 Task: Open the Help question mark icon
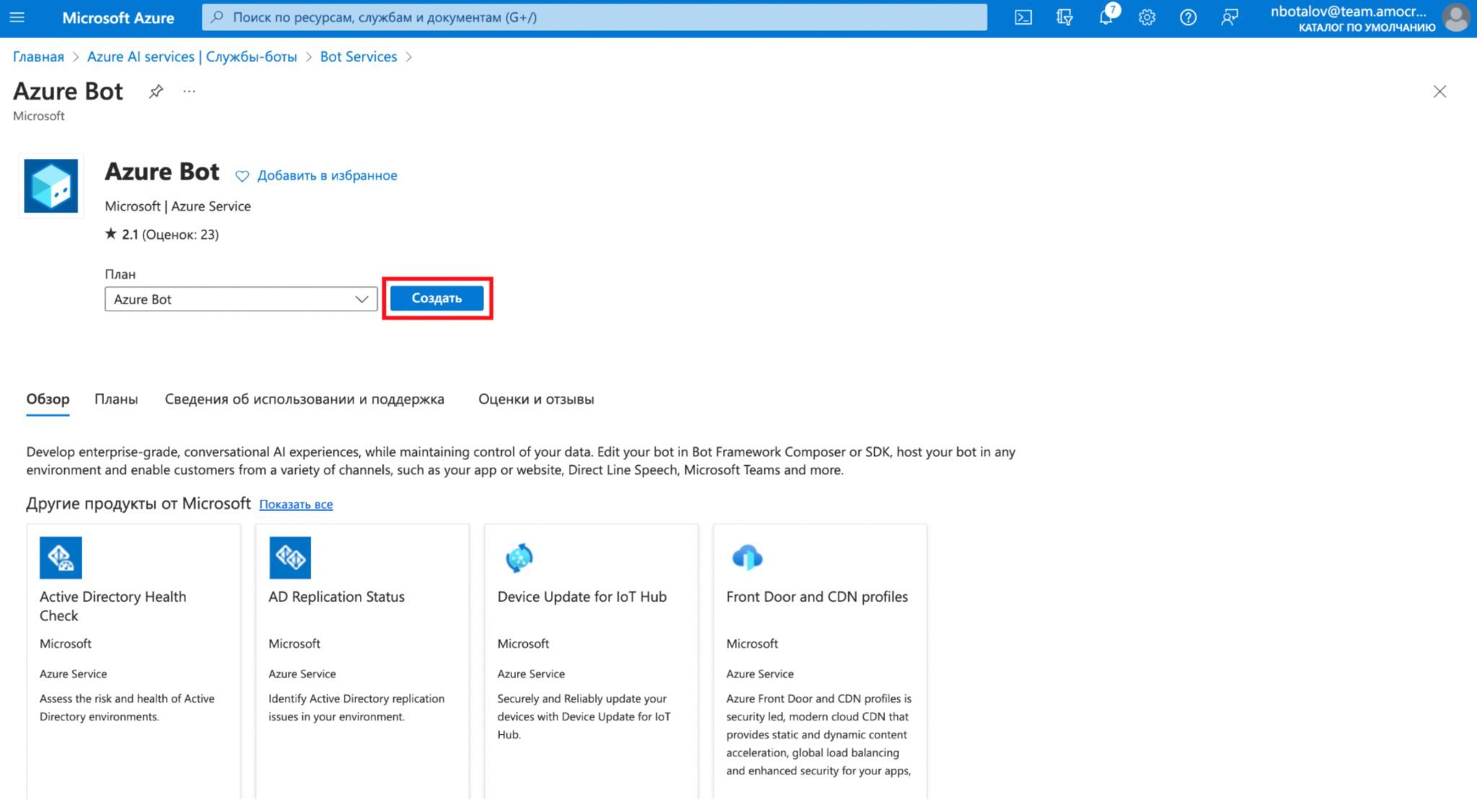pyautogui.click(x=1188, y=17)
